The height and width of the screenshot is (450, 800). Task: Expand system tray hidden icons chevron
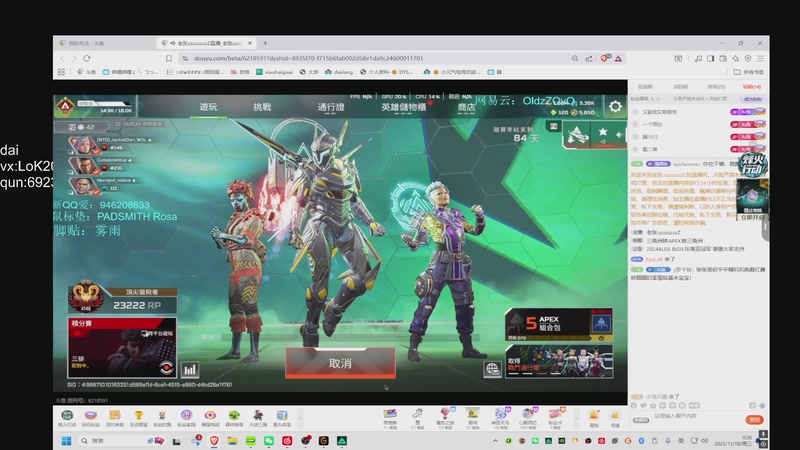click(495, 441)
